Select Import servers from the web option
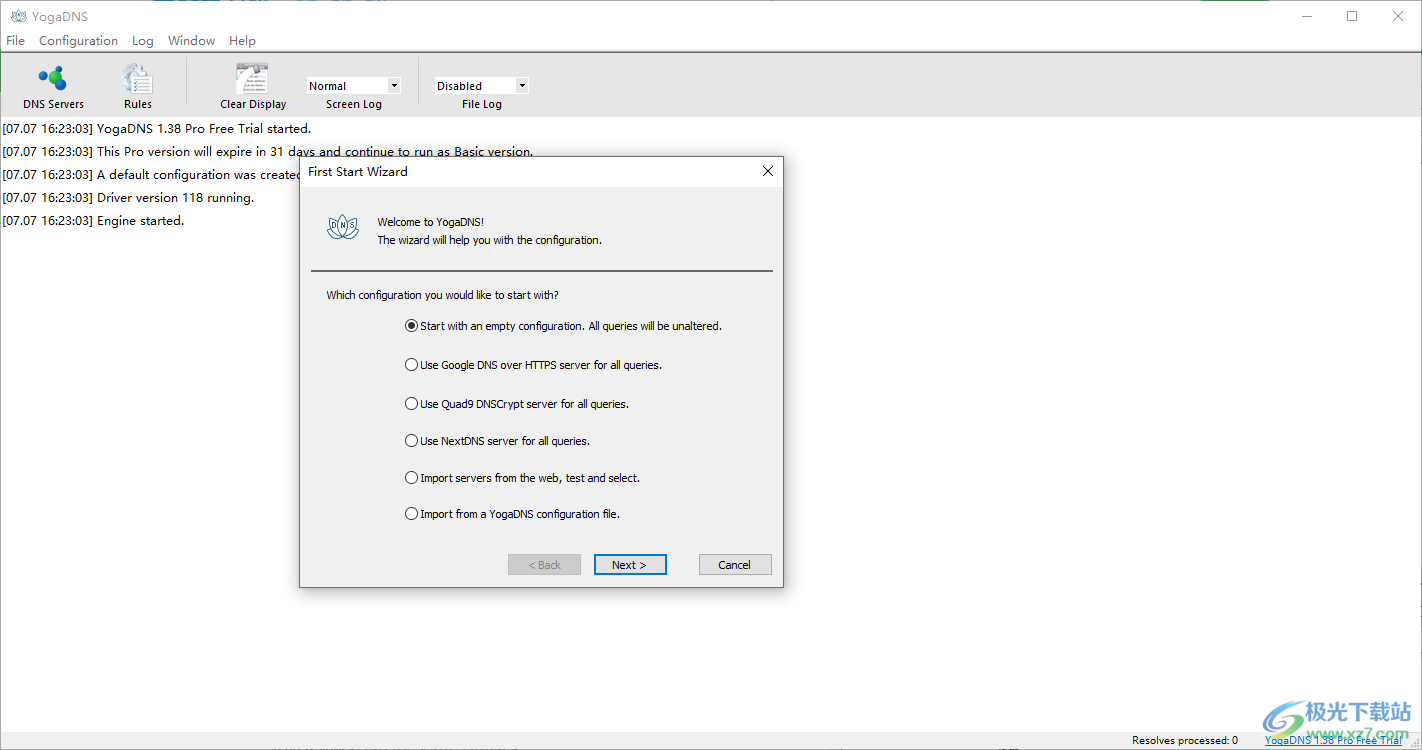Image resolution: width=1422 pixels, height=750 pixels. click(522, 478)
